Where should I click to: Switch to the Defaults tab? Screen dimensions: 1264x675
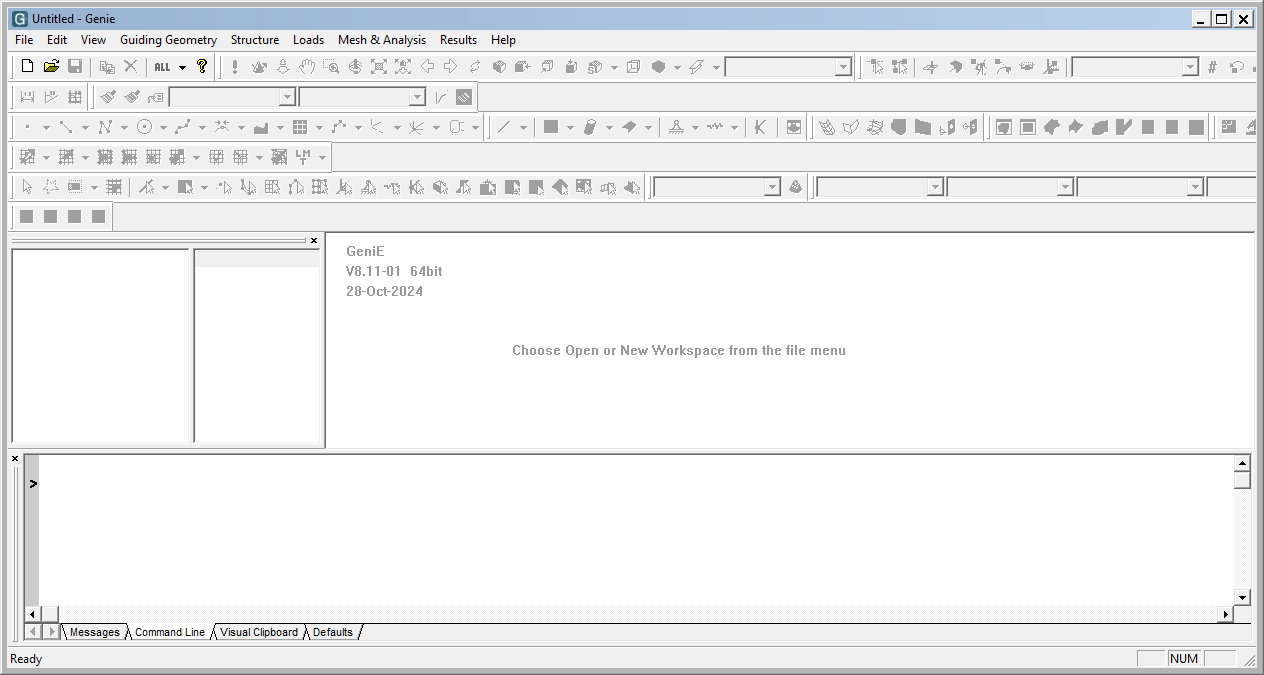[333, 632]
